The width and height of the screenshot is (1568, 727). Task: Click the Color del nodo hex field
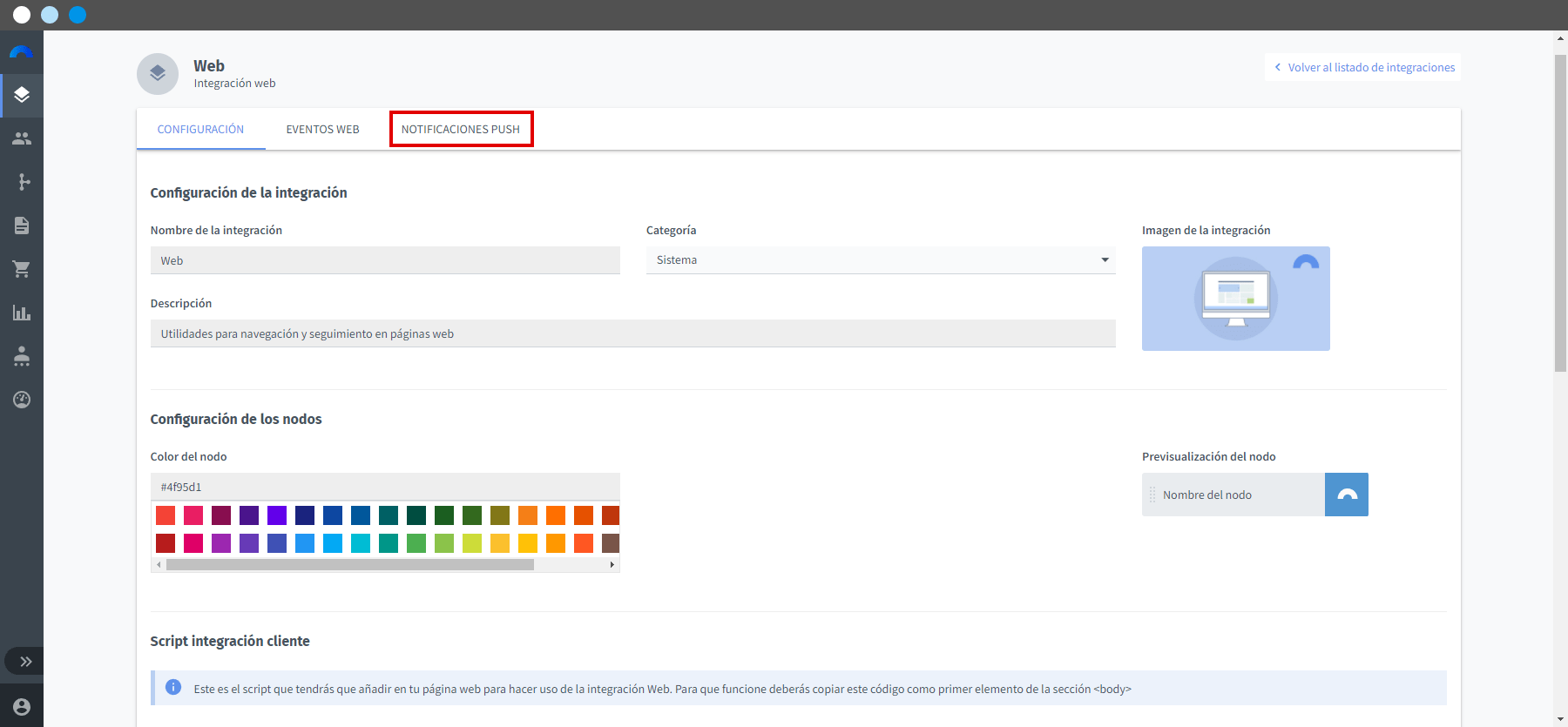tap(385, 487)
